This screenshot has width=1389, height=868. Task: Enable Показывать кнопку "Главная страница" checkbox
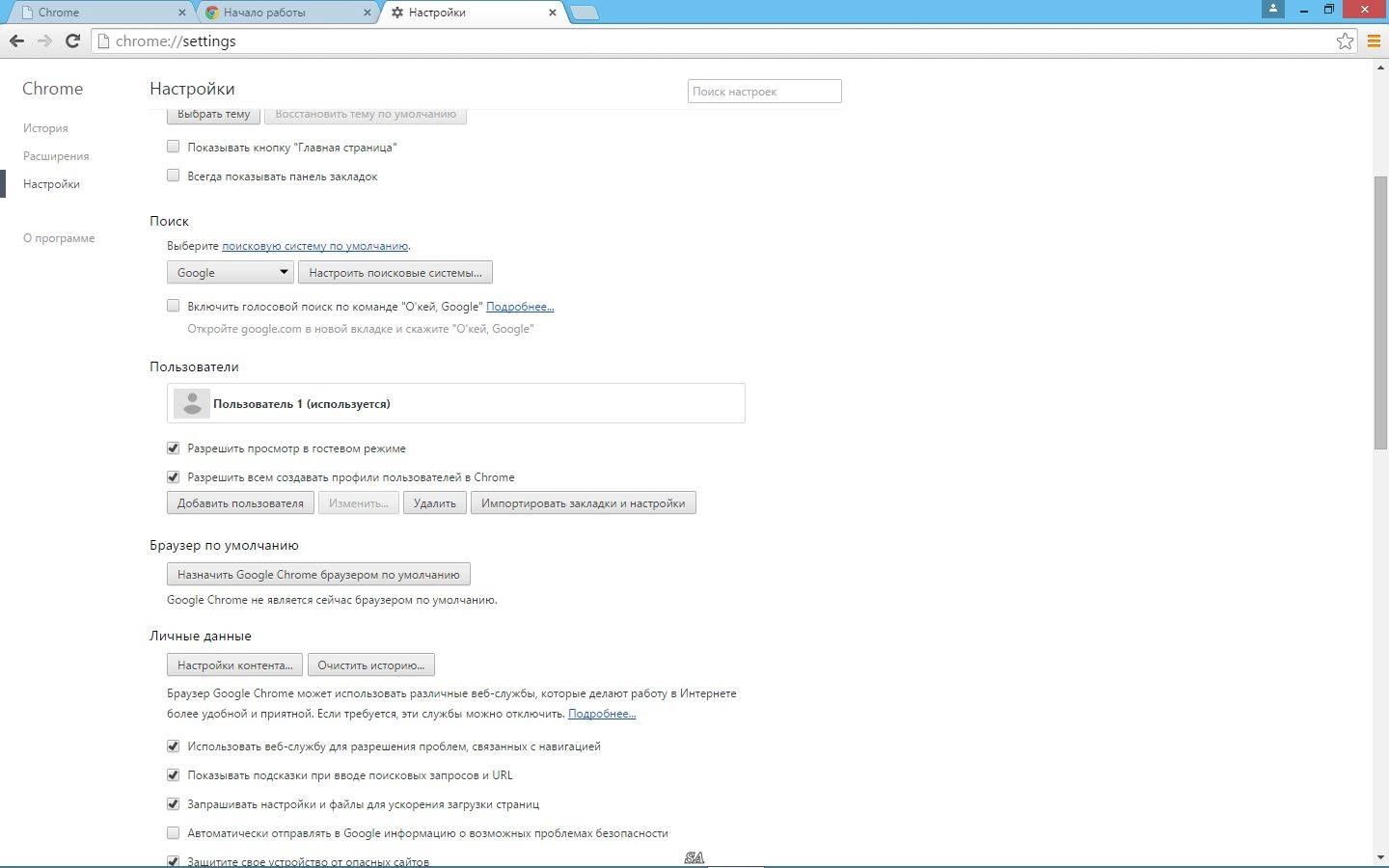tap(174, 147)
